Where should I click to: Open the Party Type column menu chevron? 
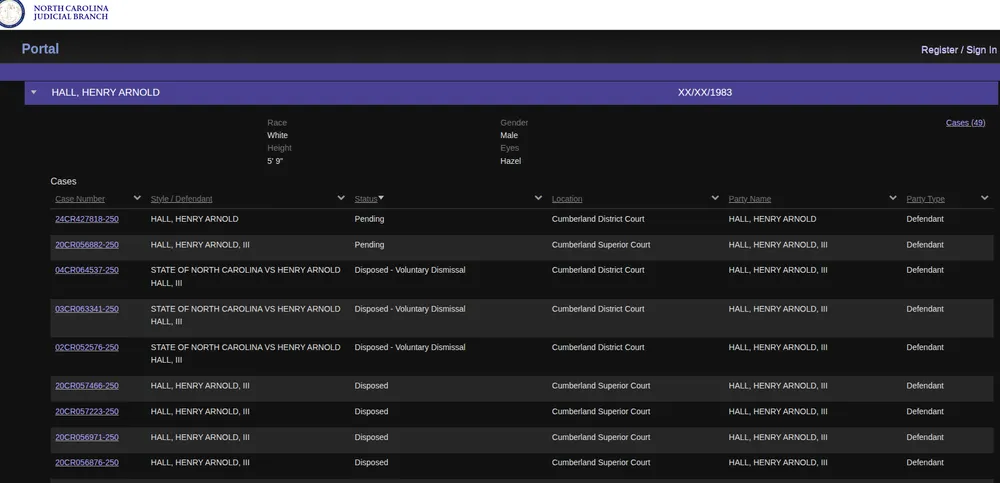pos(984,198)
